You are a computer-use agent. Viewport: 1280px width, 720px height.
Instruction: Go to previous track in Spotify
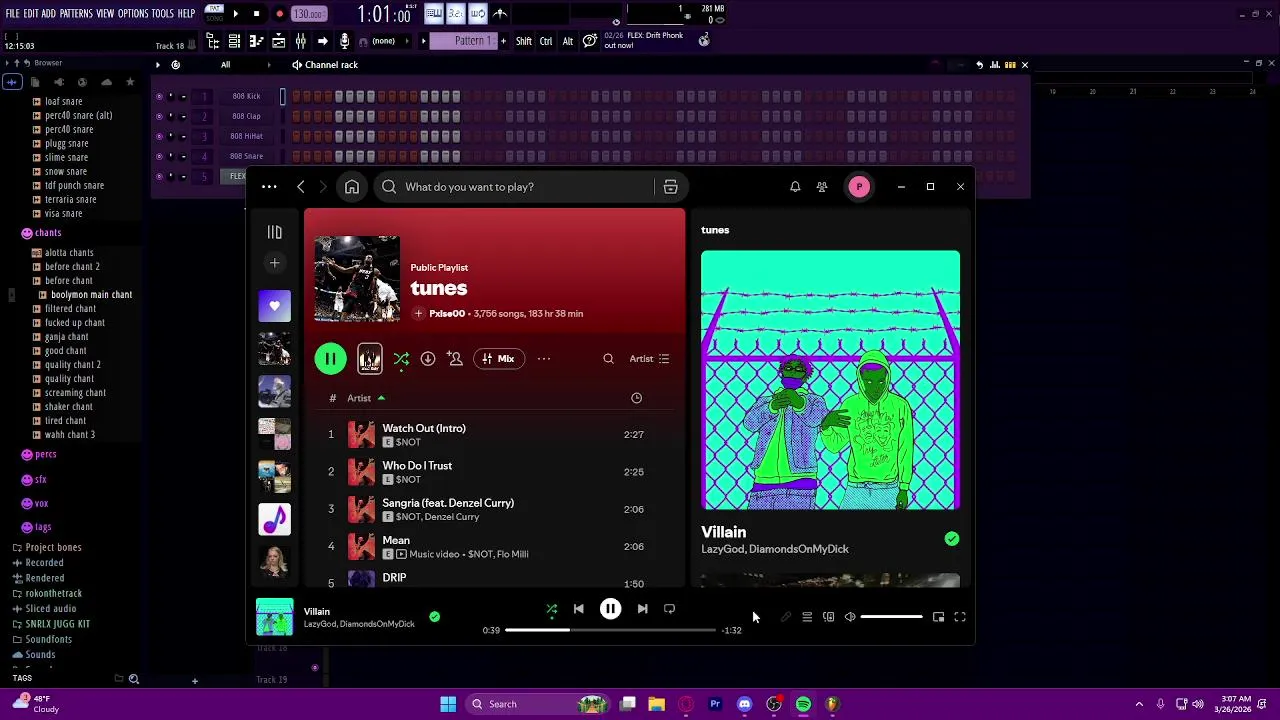tap(578, 608)
